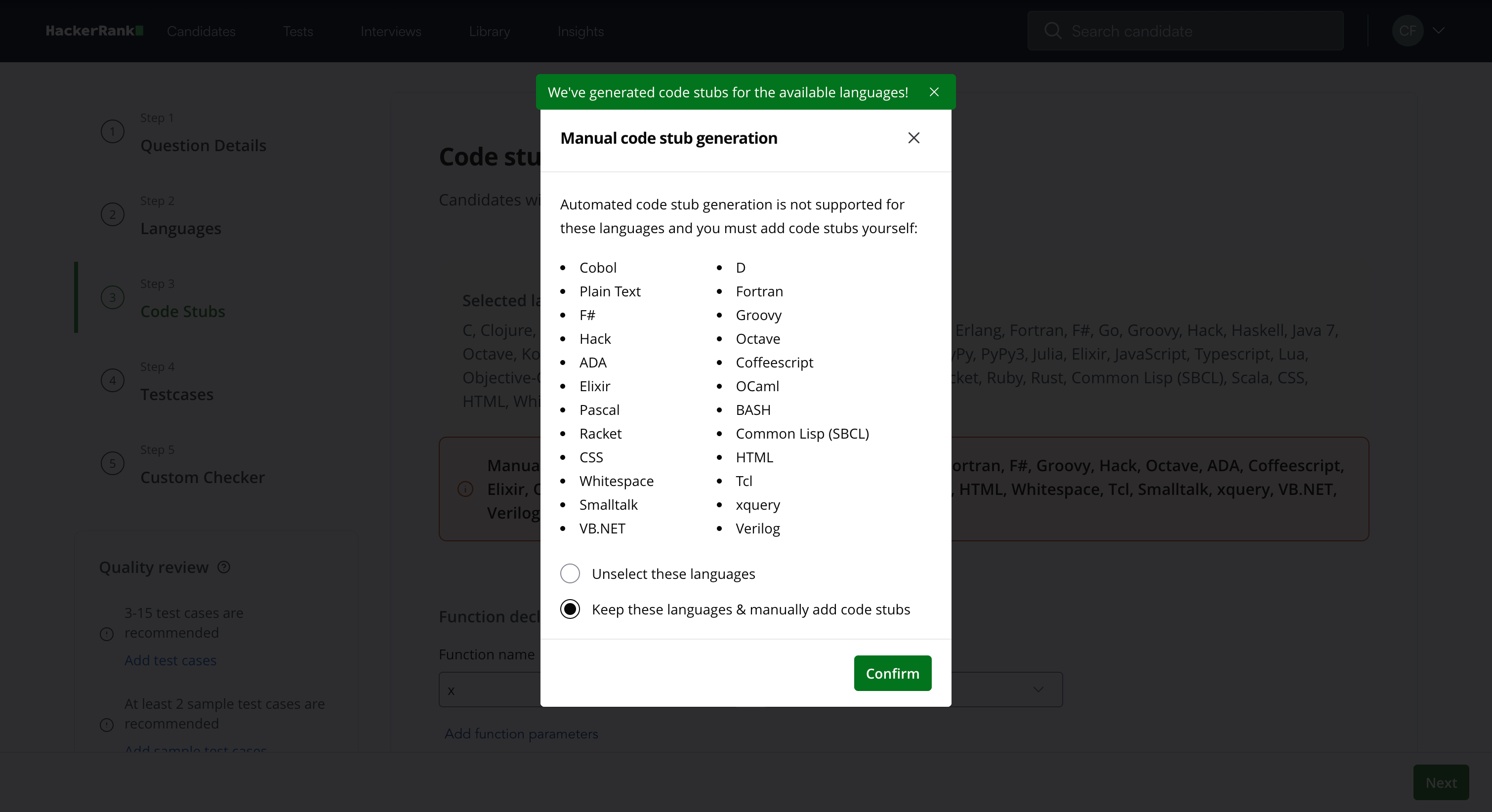Open the Candidates menu
This screenshot has height=812, width=1492.
(201, 31)
